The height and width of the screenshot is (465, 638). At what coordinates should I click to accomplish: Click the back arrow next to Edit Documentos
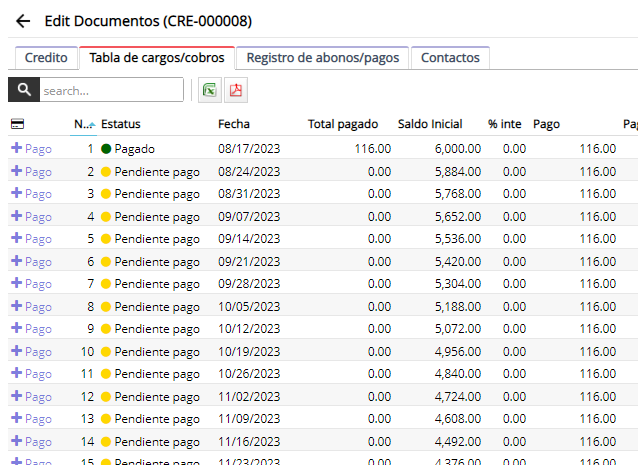(23, 21)
